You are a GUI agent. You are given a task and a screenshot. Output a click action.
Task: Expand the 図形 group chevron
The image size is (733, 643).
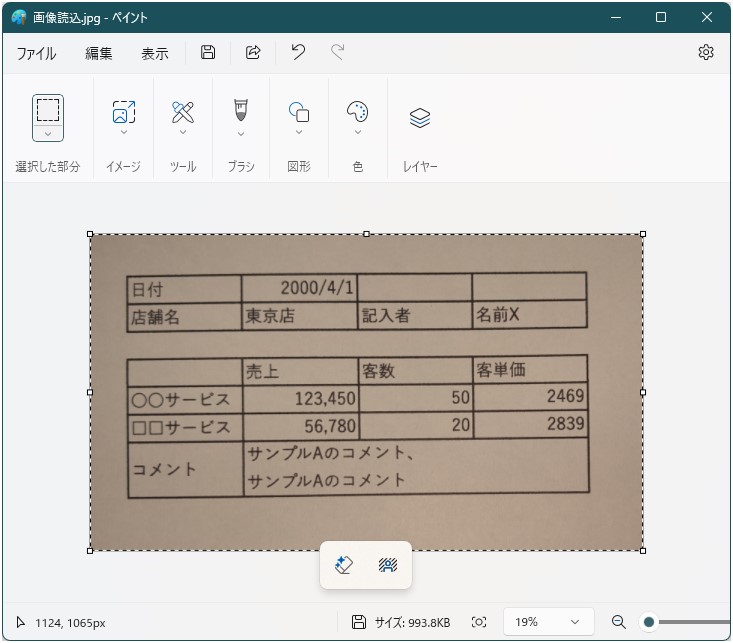point(299,132)
